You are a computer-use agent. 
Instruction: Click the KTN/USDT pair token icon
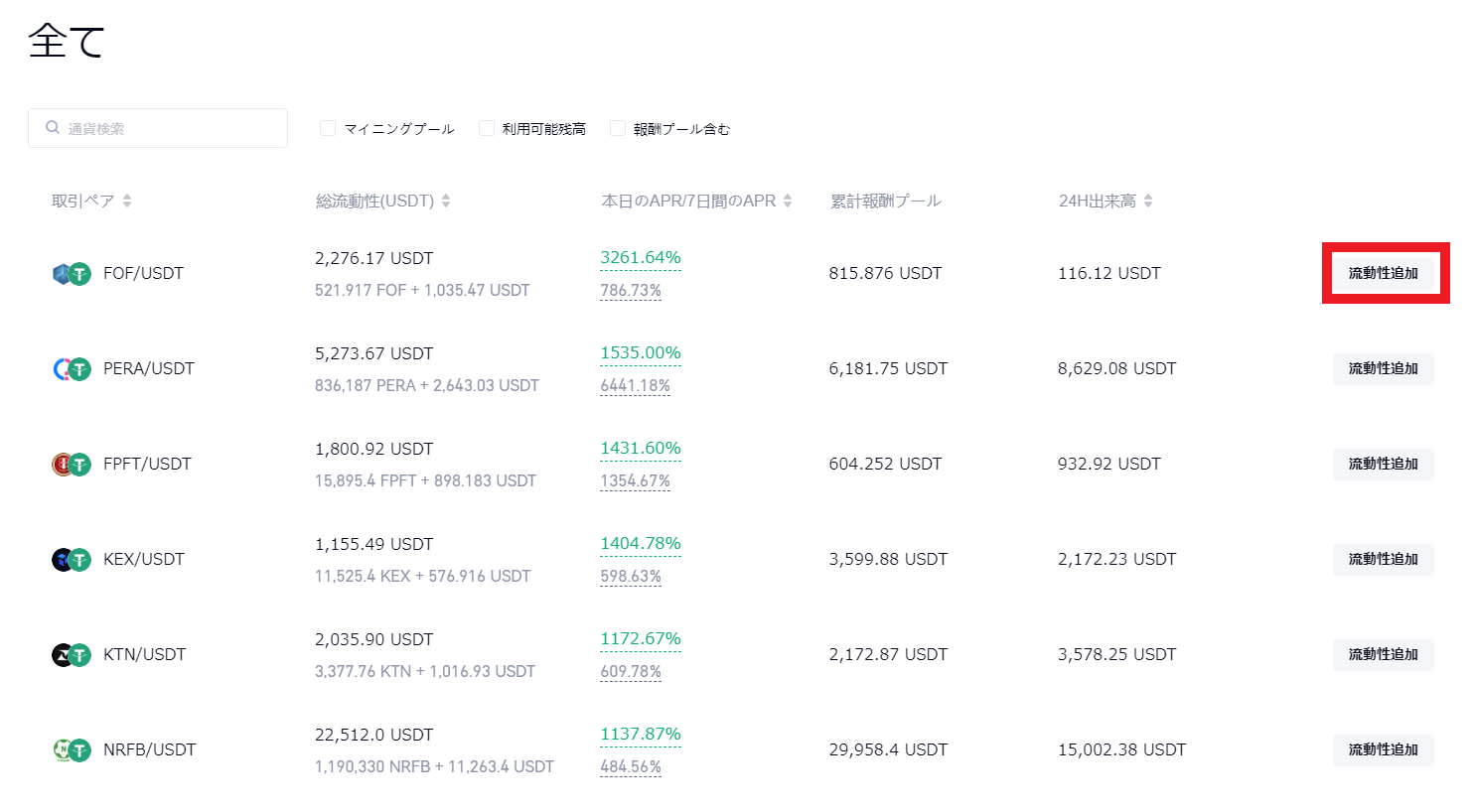tap(71, 655)
